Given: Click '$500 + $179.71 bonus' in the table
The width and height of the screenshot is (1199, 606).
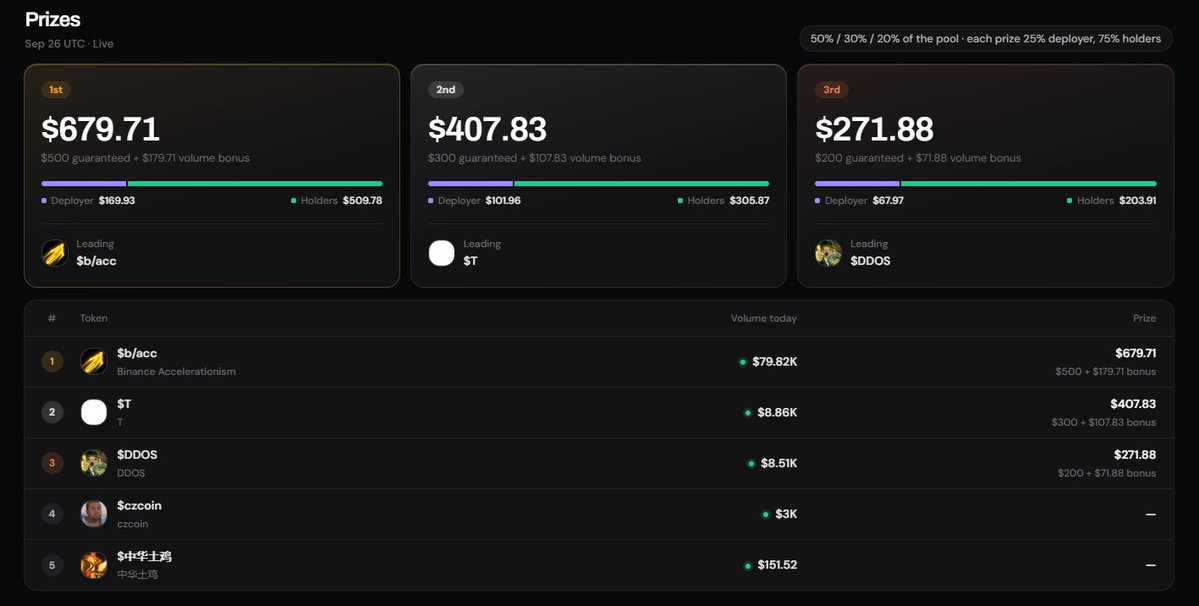Looking at the screenshot, I should [x=1106, y=371].
